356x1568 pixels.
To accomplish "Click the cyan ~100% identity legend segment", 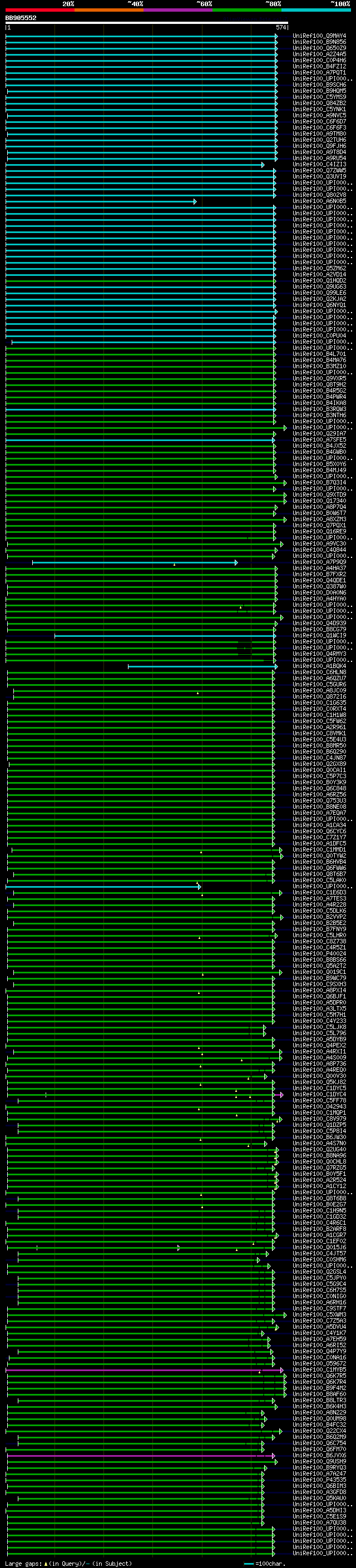I will point(317,11).
